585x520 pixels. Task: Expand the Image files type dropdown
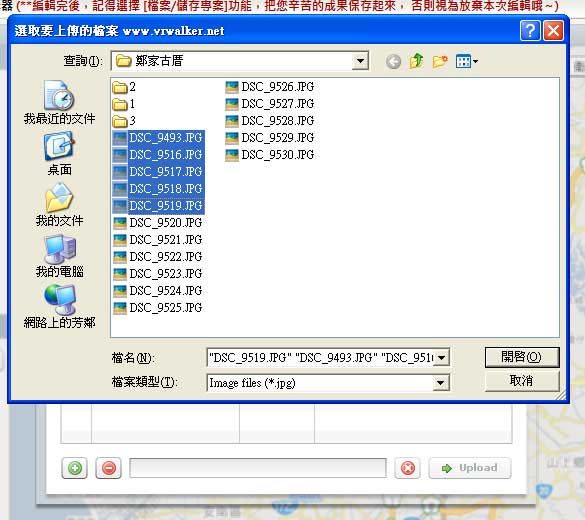pyautogui.click(x=441, y=383)
